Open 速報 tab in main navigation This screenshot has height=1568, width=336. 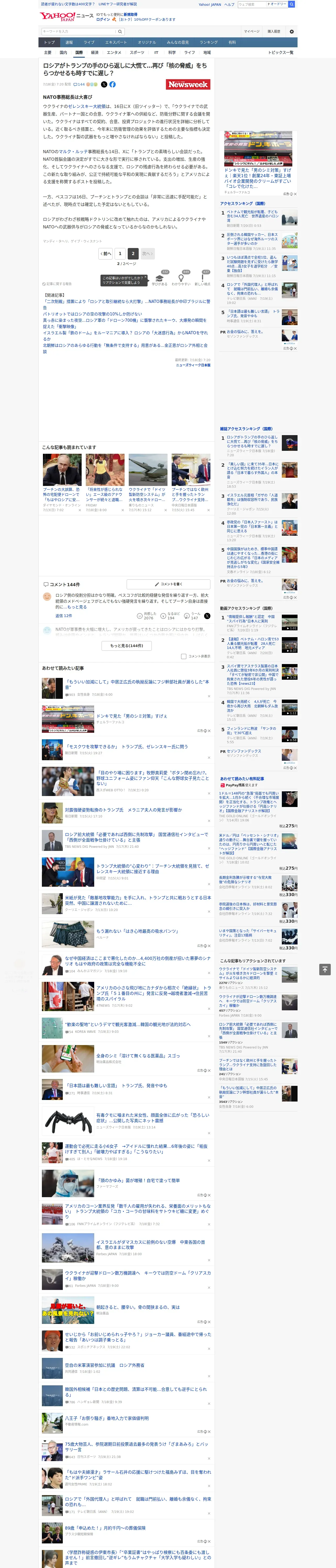coord(69,43)
